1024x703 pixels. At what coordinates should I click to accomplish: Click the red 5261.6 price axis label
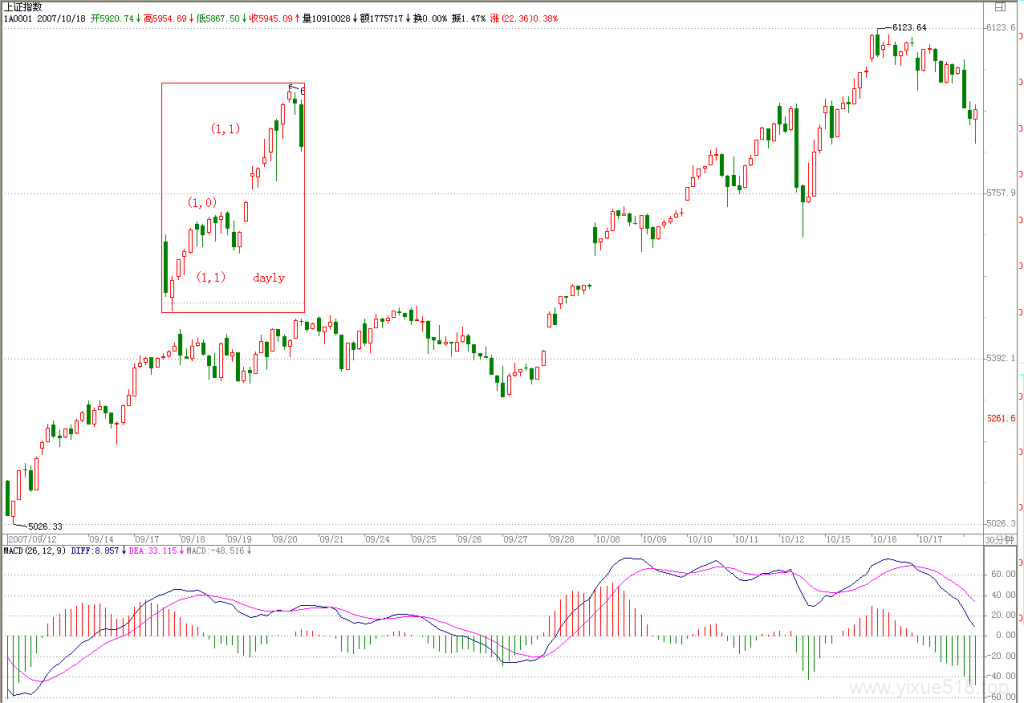[1001, 418]
